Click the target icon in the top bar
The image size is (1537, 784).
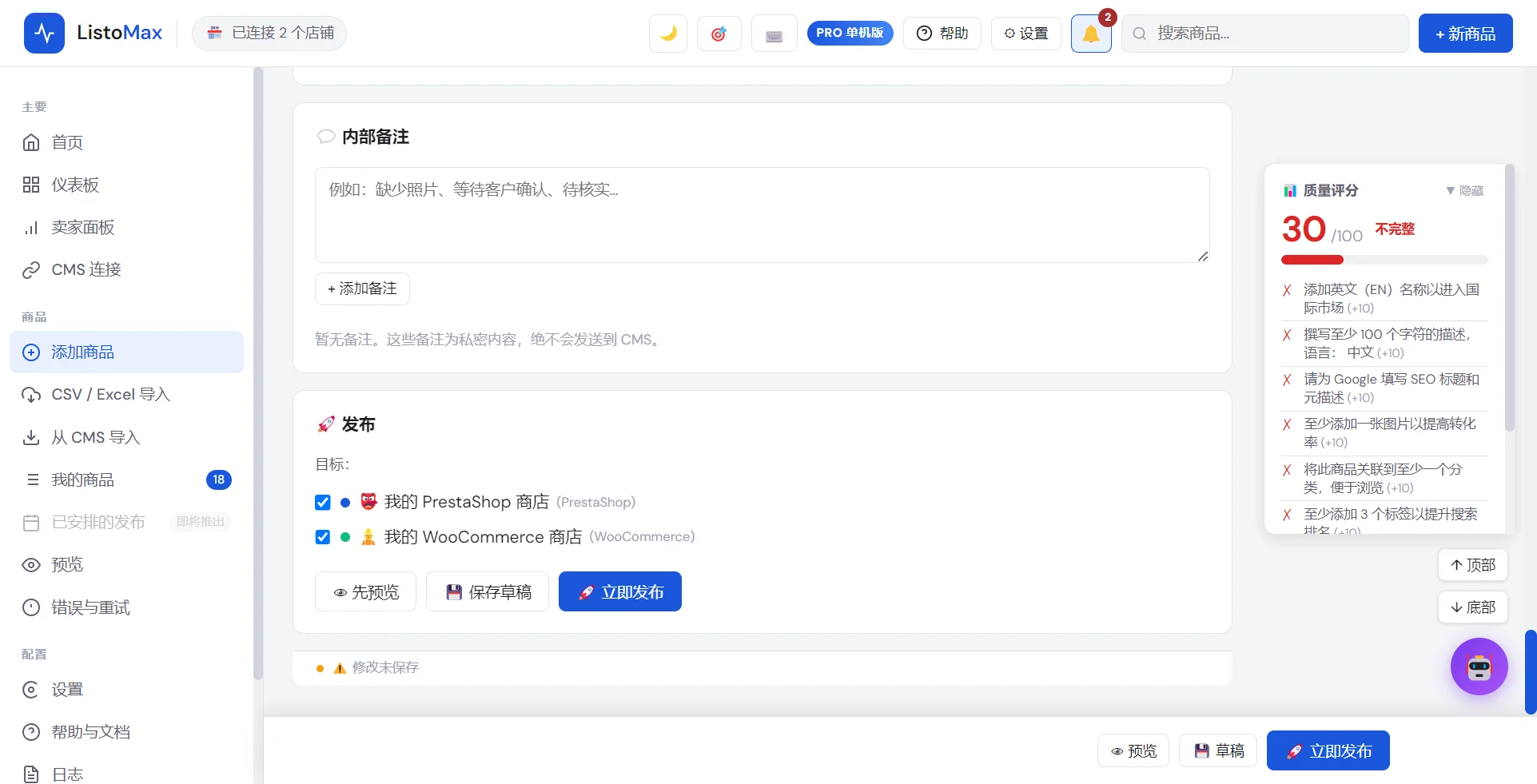pos(719,34)
